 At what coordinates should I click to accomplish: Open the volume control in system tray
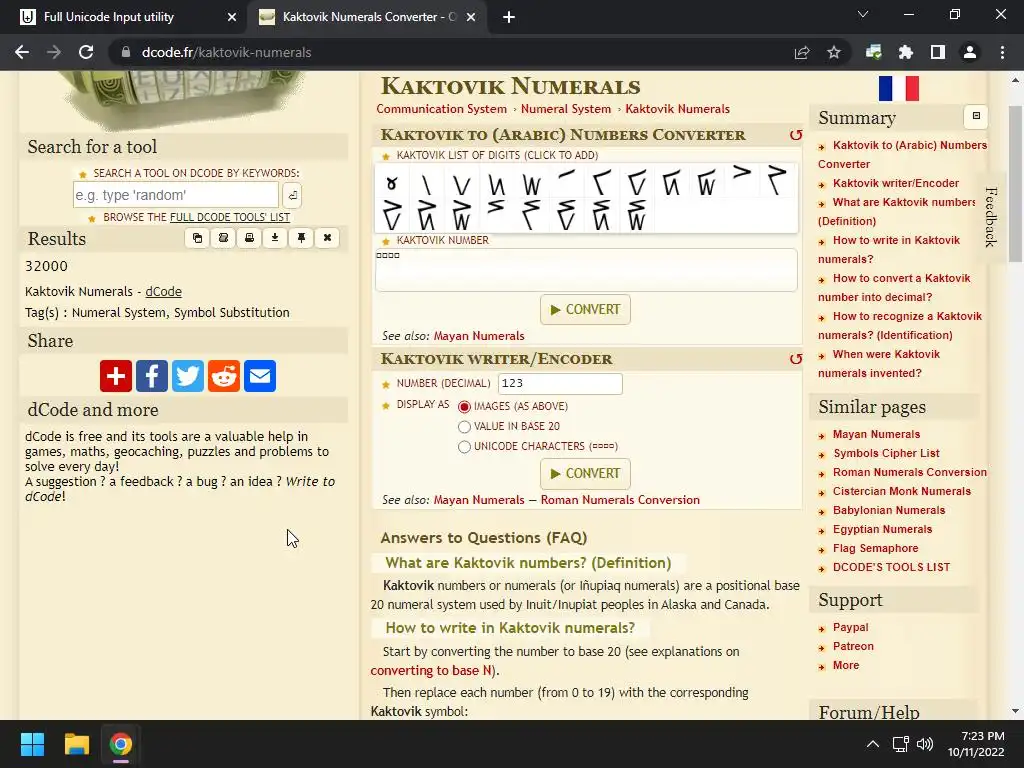coord(925,744)
